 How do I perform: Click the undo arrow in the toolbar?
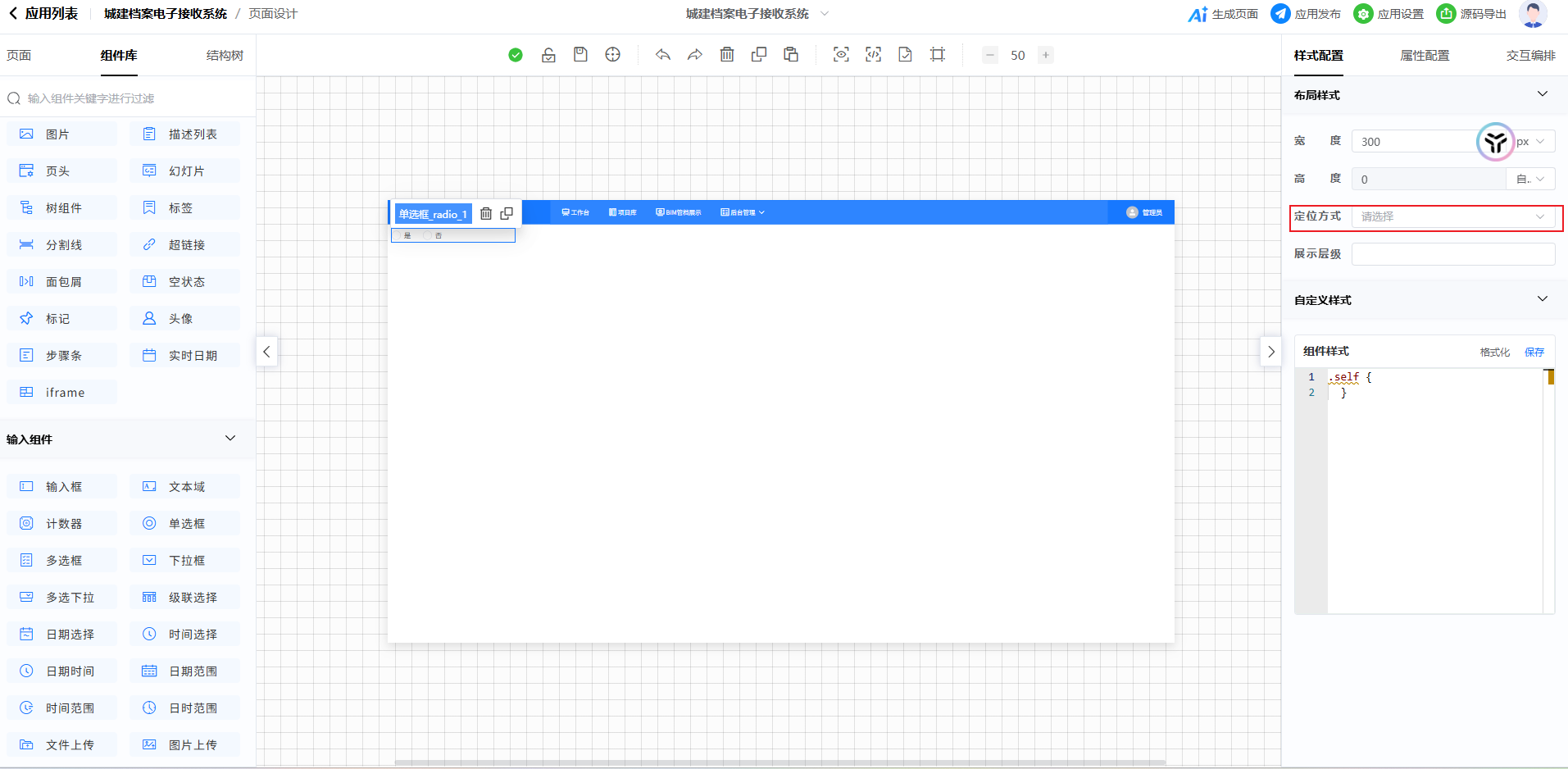click(x=663, y=55)
